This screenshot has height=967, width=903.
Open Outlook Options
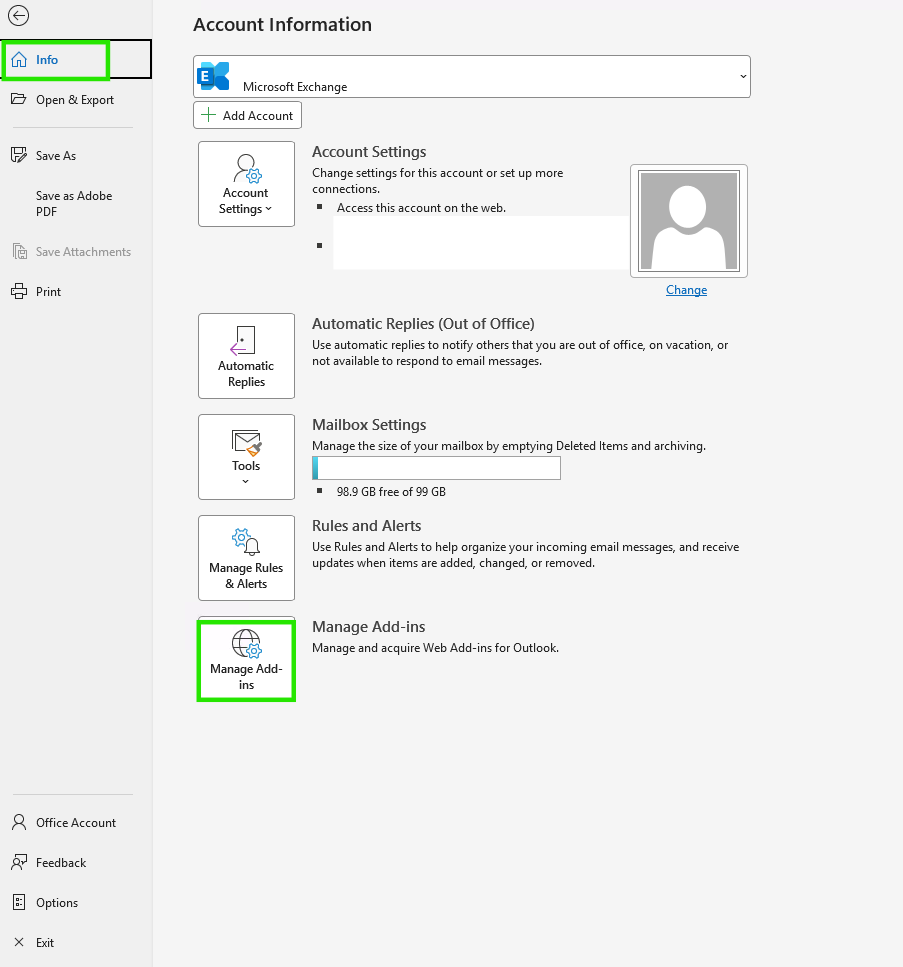click(57, 903)
